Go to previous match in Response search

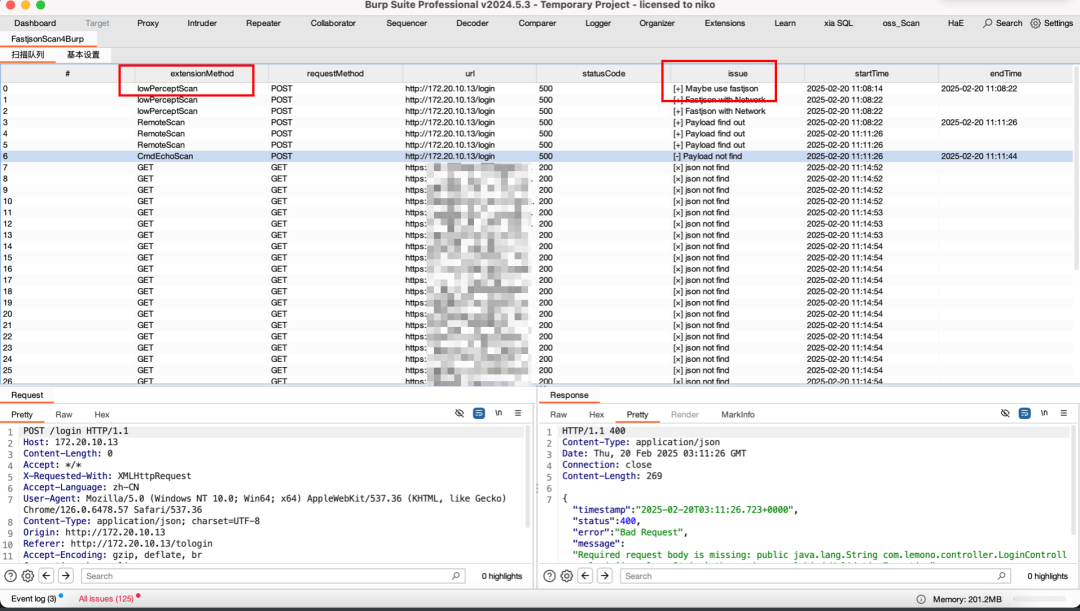(585, 576)
